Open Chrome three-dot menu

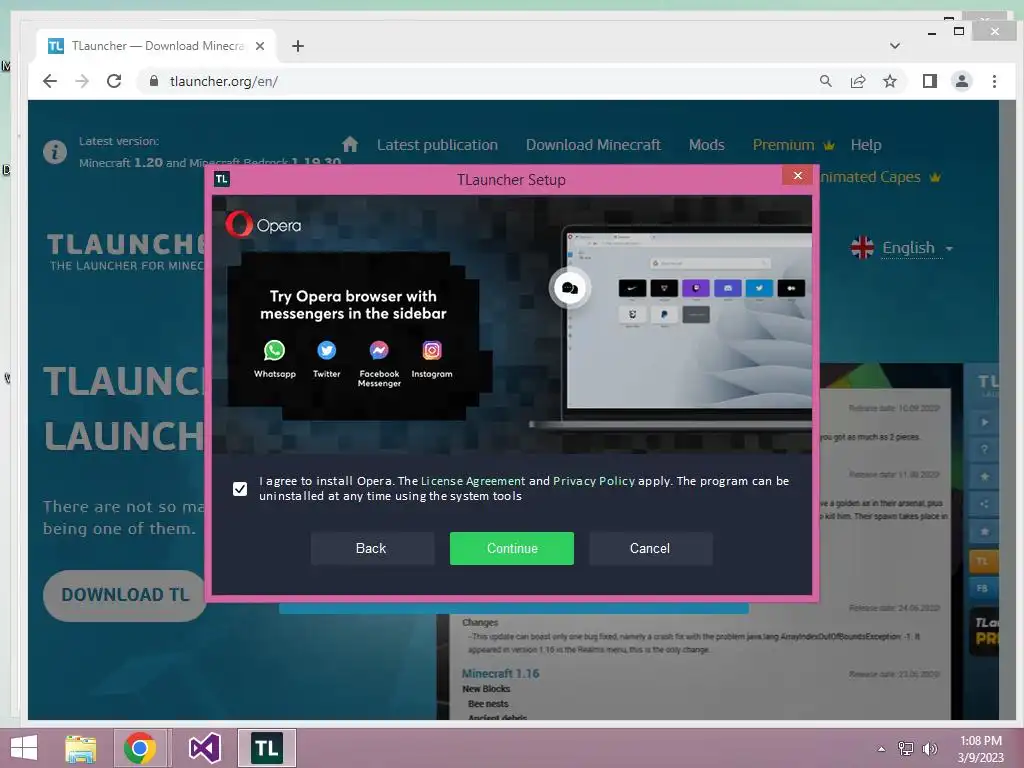(x=994, y=81)
